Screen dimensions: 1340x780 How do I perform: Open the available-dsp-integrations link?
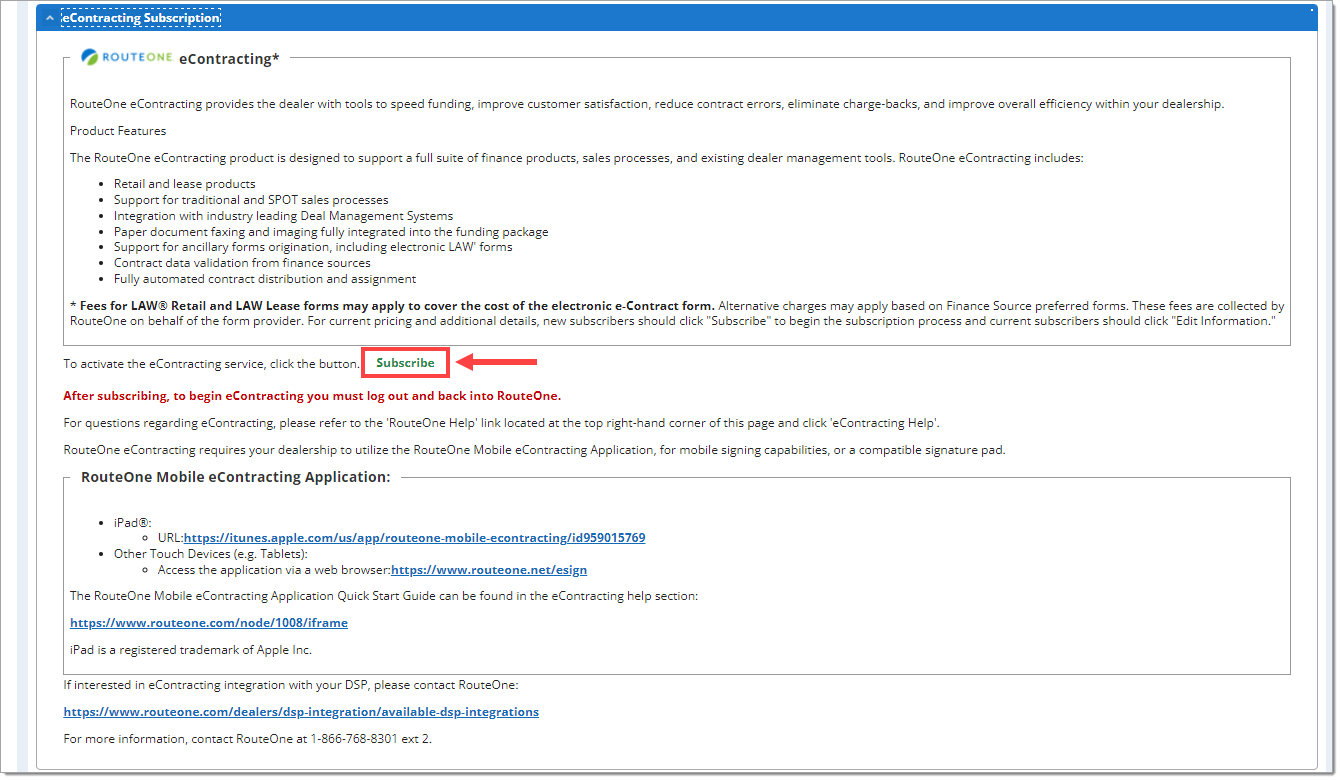(x=301, y=712)
